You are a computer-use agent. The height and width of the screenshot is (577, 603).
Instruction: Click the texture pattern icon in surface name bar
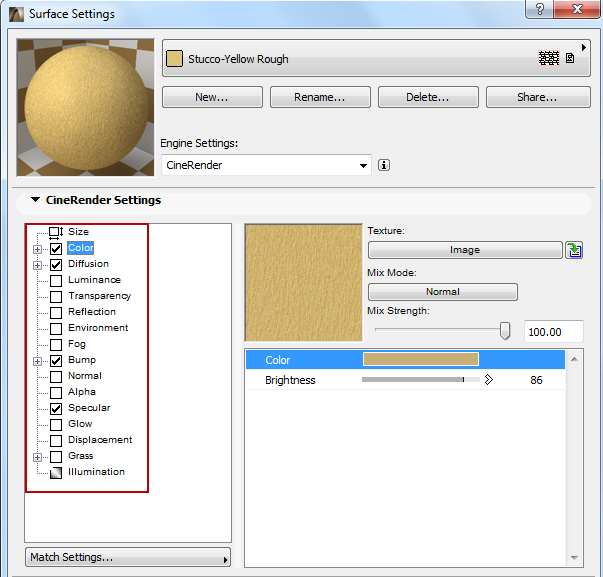pos(549,58)
